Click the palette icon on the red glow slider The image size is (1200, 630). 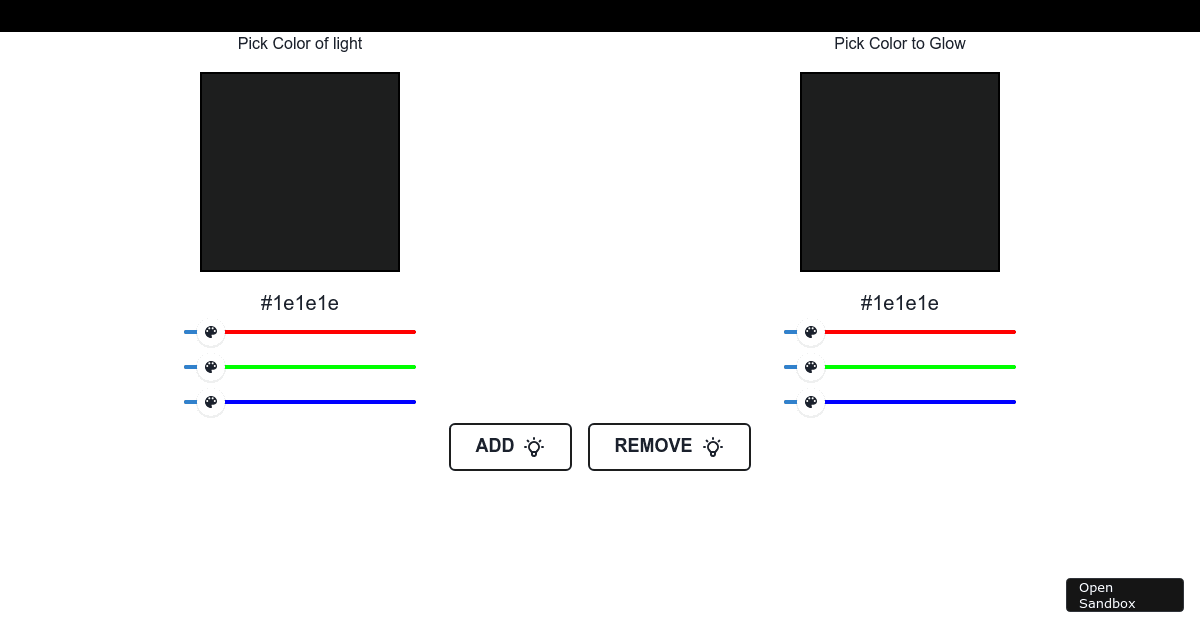811,331
